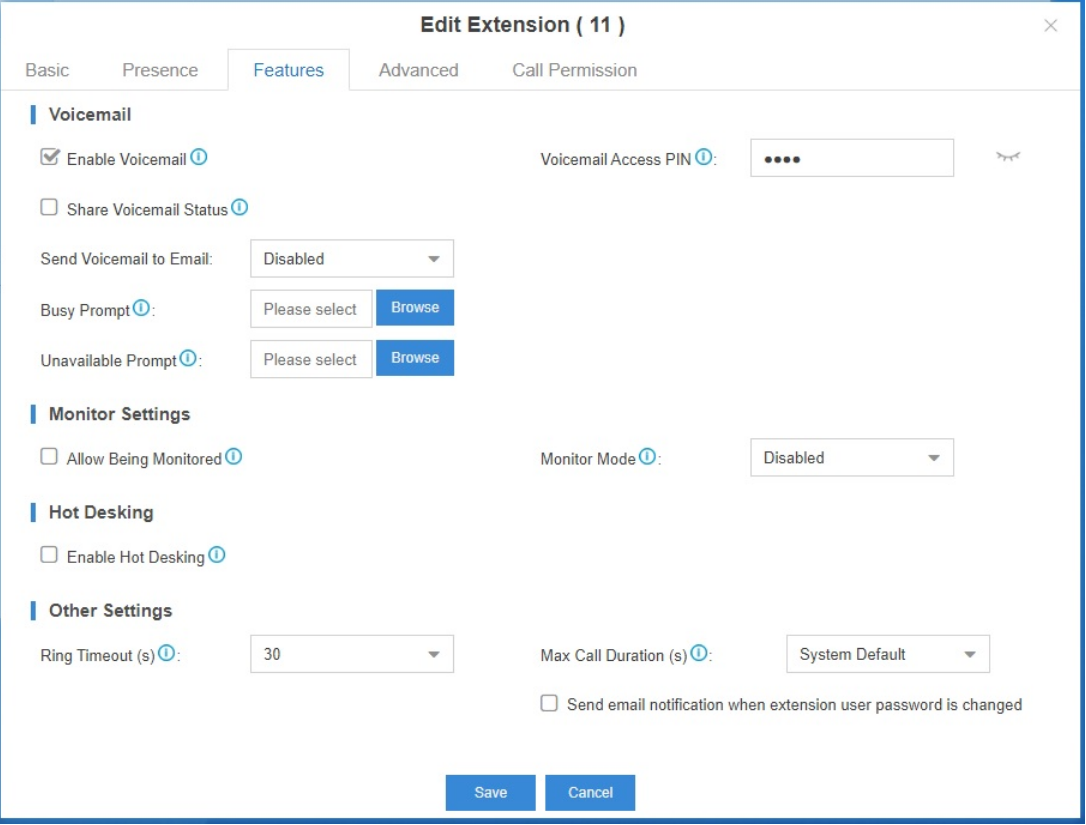Open Ring Timeout info icon
Image resolution: width=1086 pixels, height=825 pixels.
point(166,653)
